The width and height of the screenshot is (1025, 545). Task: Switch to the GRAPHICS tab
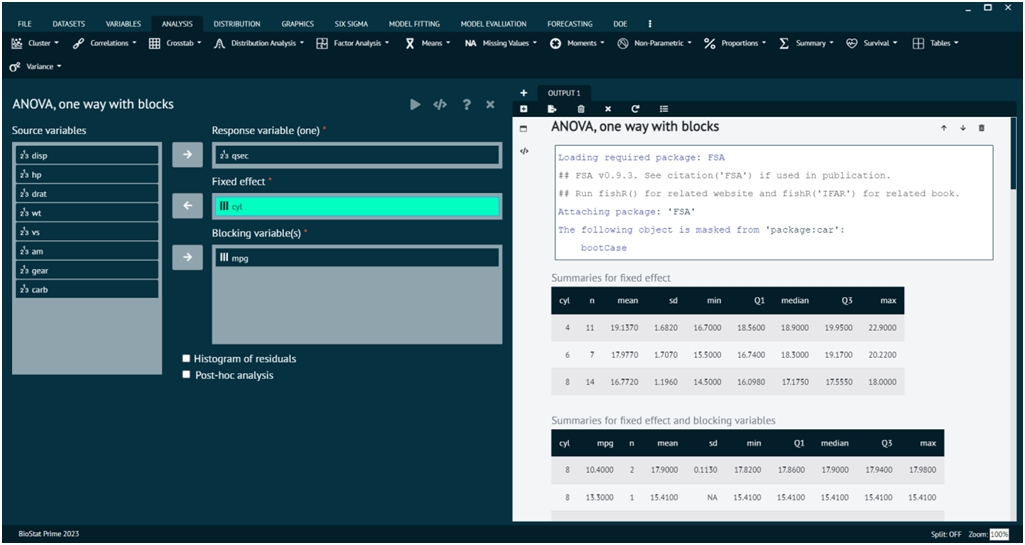coord(298,24)
